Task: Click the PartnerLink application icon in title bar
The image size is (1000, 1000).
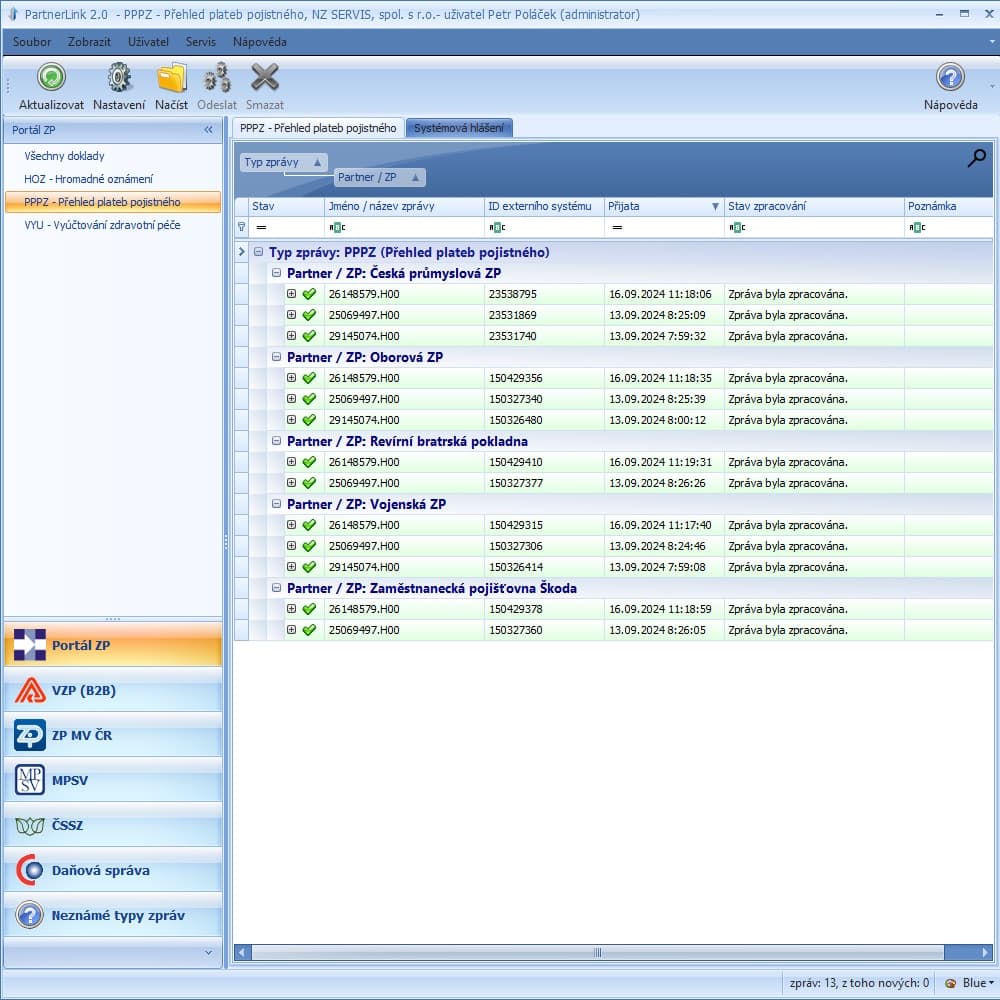Action: point(13,14)
